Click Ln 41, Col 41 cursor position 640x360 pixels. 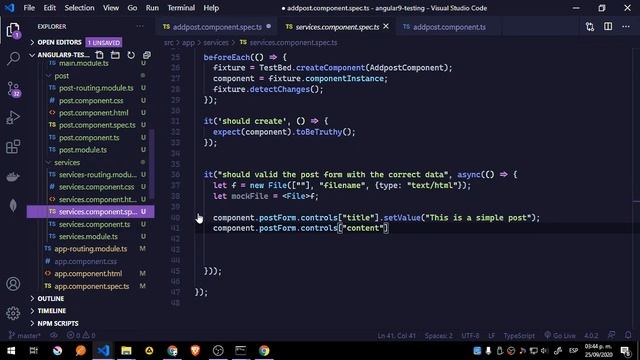coord(396,336)
